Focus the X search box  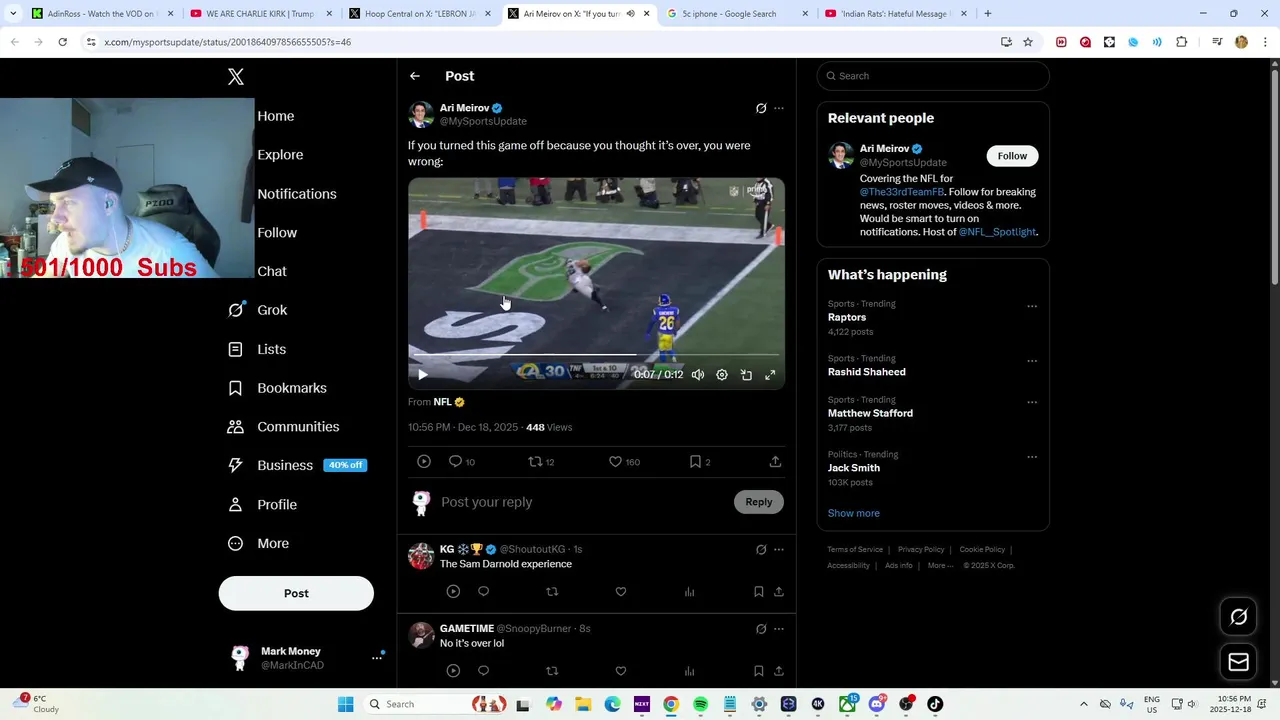tap(933, 76)
